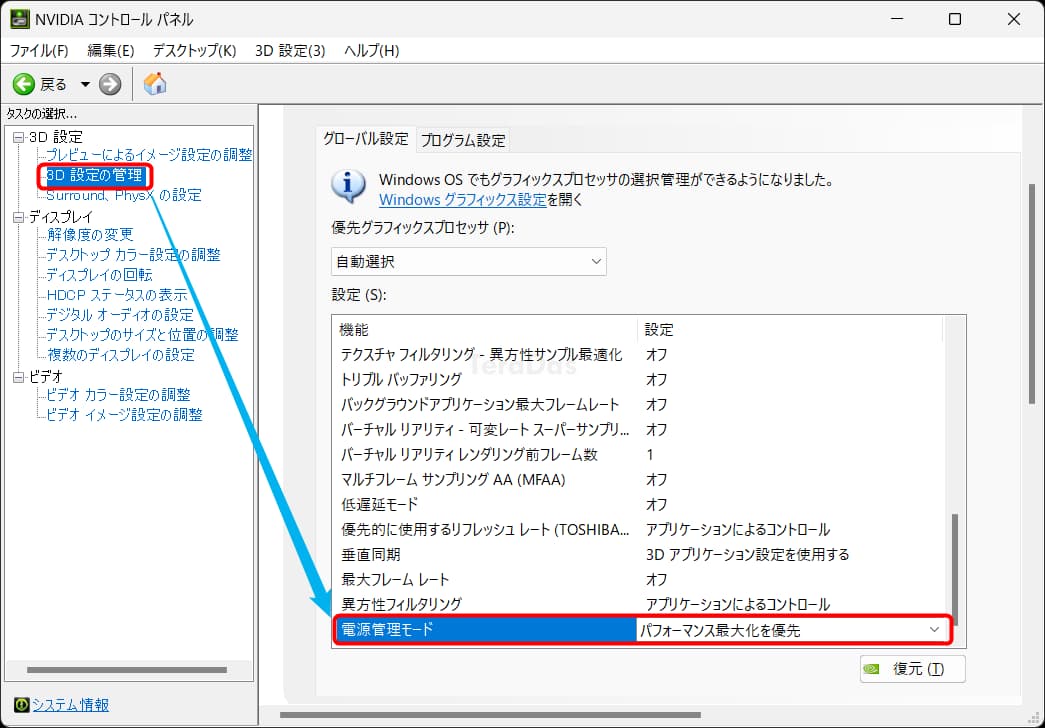The width and height of the screenshot is (1045, 728).
Task: Click the system information icon at bottom left
Action: 21,705
